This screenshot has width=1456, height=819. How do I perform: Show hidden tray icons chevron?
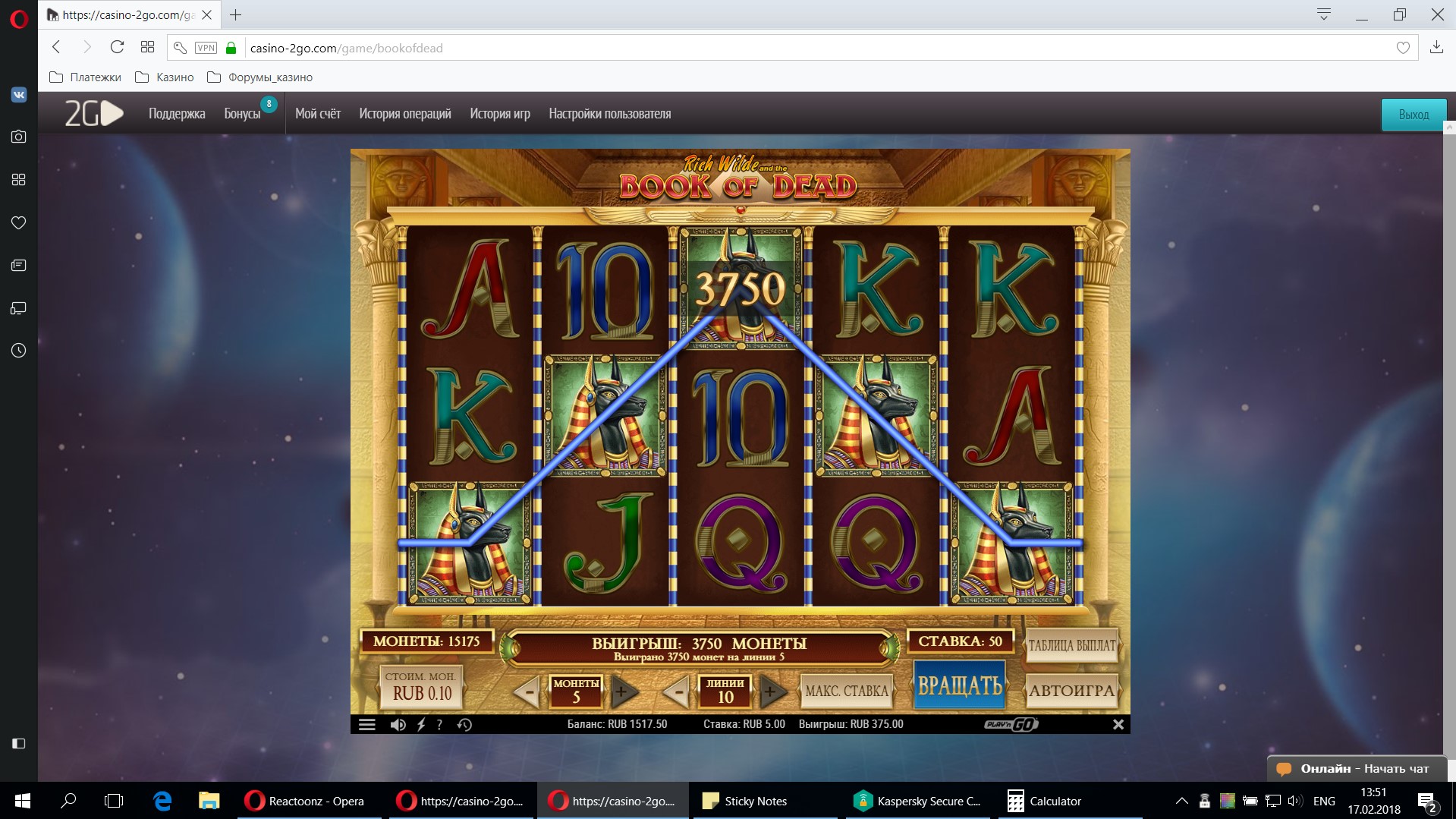coord(1181,801)
